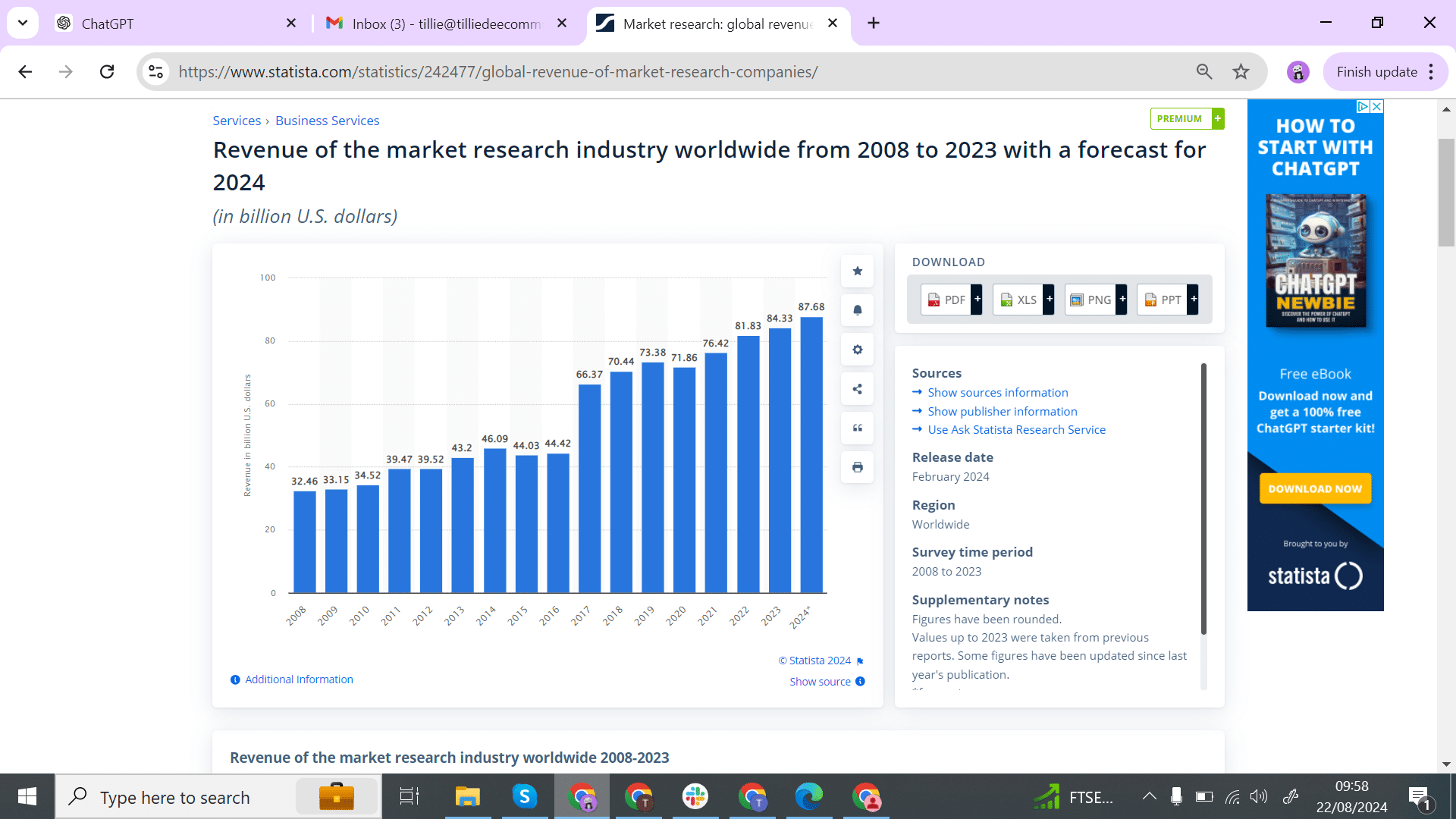The image size is (1456, 819).
Task: Click the quotation citation icon
Action: click(857, 428)
